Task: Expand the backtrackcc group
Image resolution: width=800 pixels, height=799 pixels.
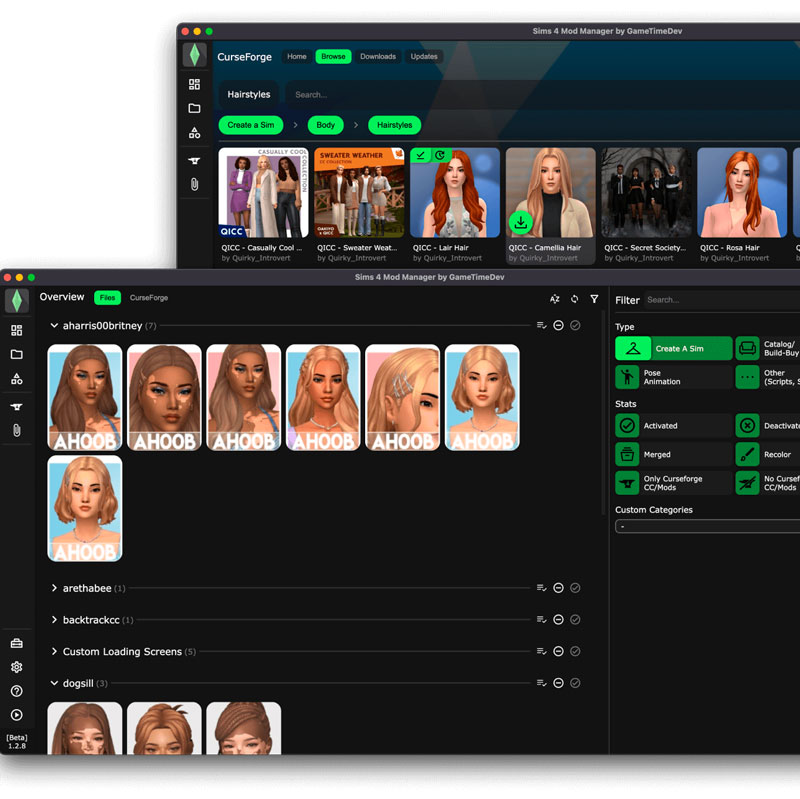Action: click(54, 620)
